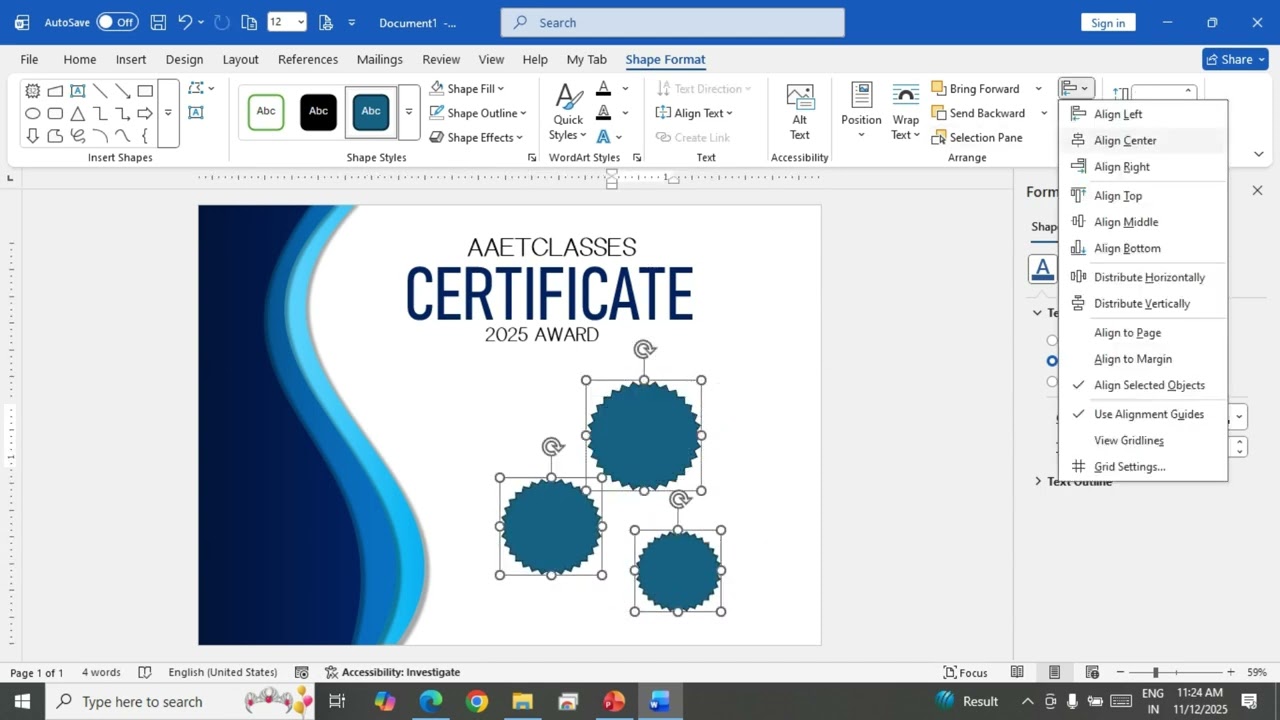Switch to Web Layout view icon
The image size is (1280, 720).
[x=1092, y=673]
